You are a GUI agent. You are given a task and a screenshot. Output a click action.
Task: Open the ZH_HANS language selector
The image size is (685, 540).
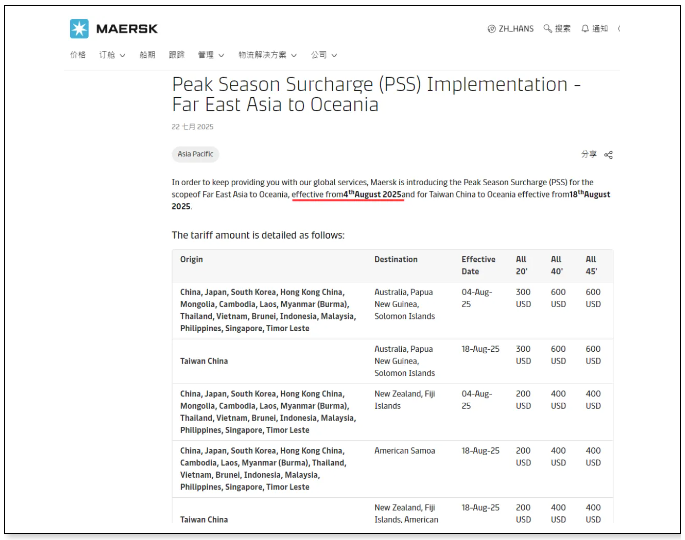pos(510,29)
